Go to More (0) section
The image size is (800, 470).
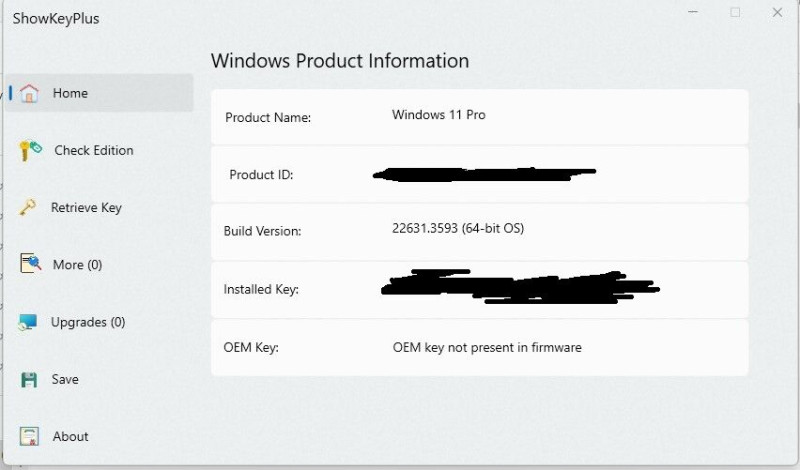[x=77, y=265]
